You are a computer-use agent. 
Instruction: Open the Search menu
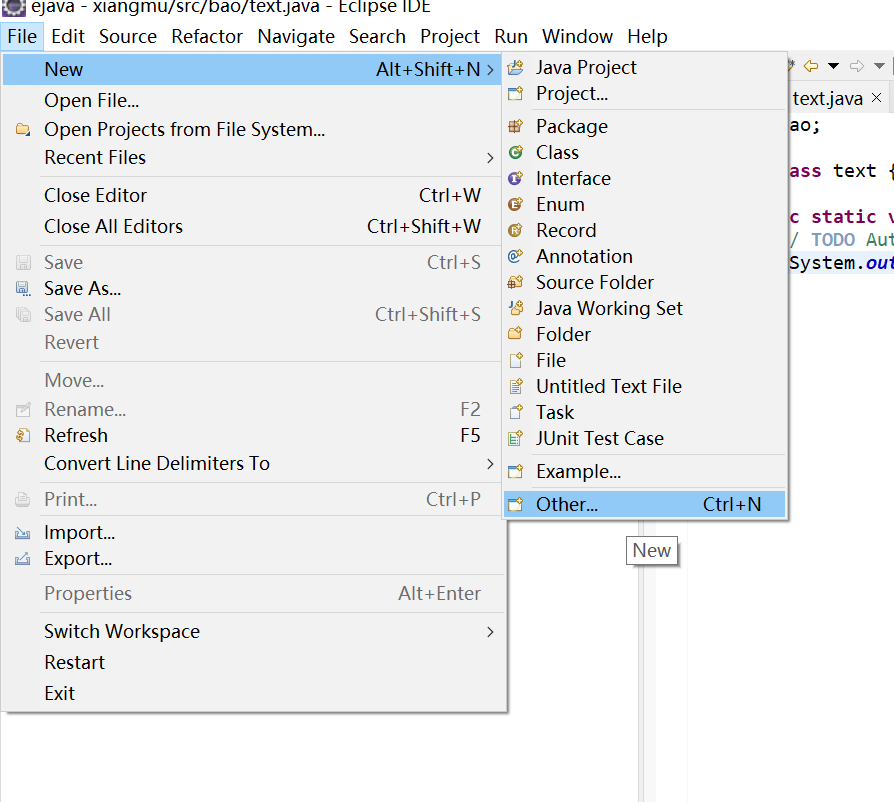click(x=377, y=36)
